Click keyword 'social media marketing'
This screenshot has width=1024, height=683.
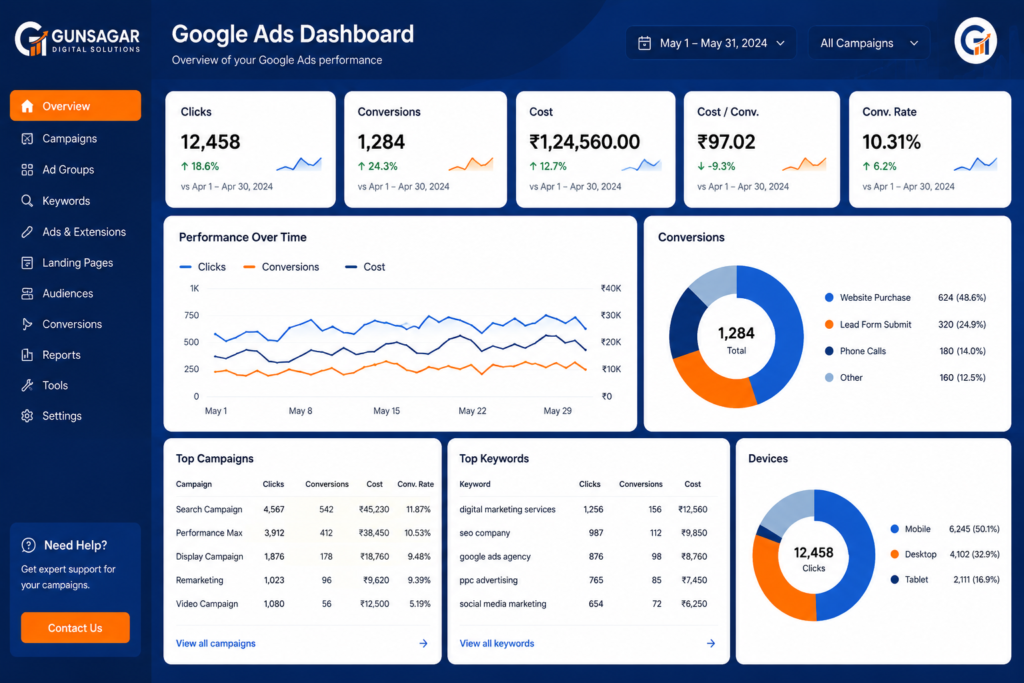(x=503, y=603)
